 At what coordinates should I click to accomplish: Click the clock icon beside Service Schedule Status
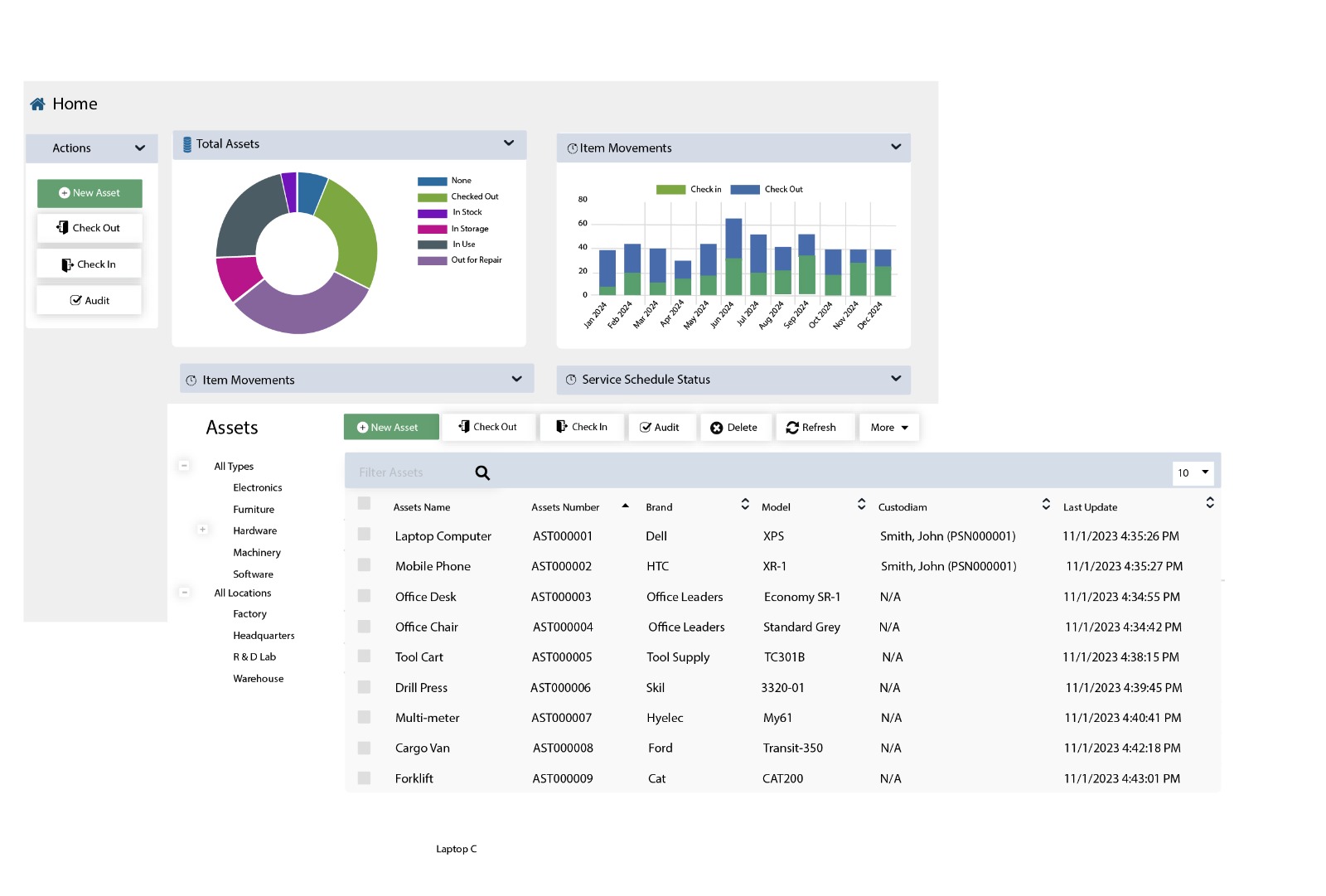(x=571, y=380)
